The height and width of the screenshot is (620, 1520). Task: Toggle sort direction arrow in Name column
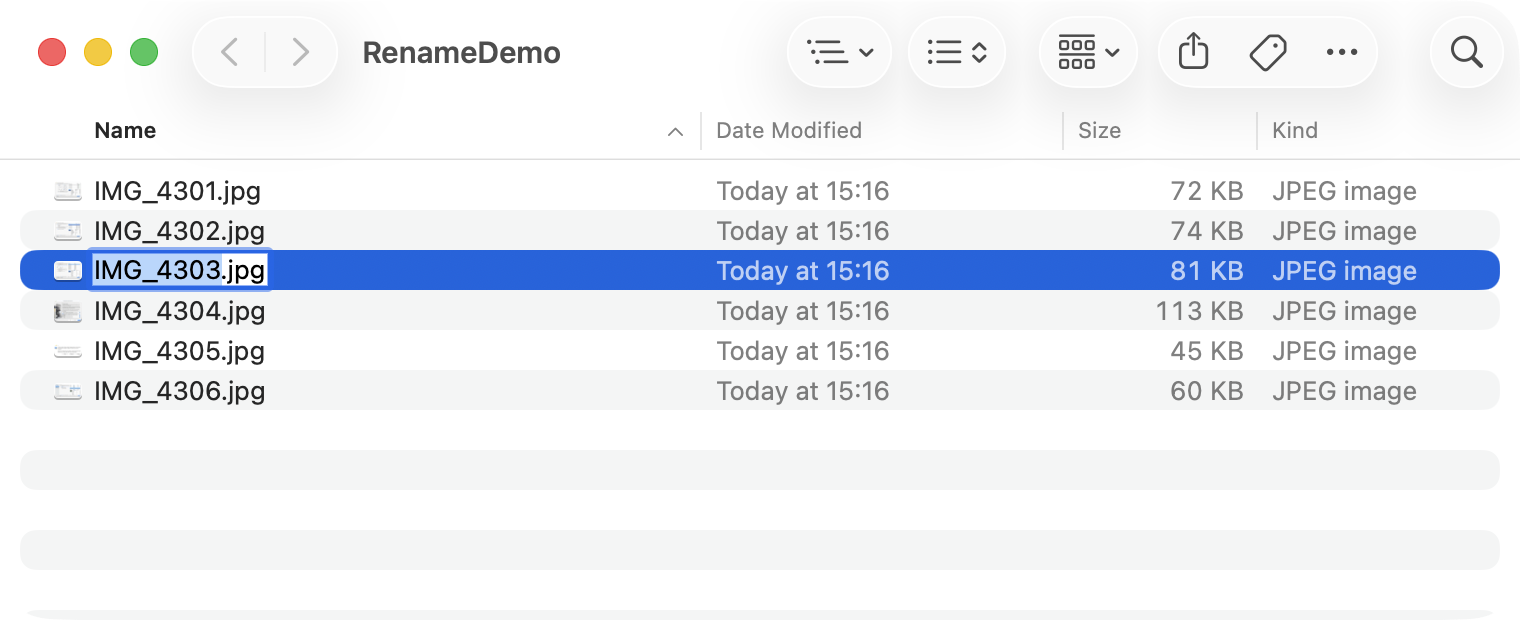click(x=676, y=131)
